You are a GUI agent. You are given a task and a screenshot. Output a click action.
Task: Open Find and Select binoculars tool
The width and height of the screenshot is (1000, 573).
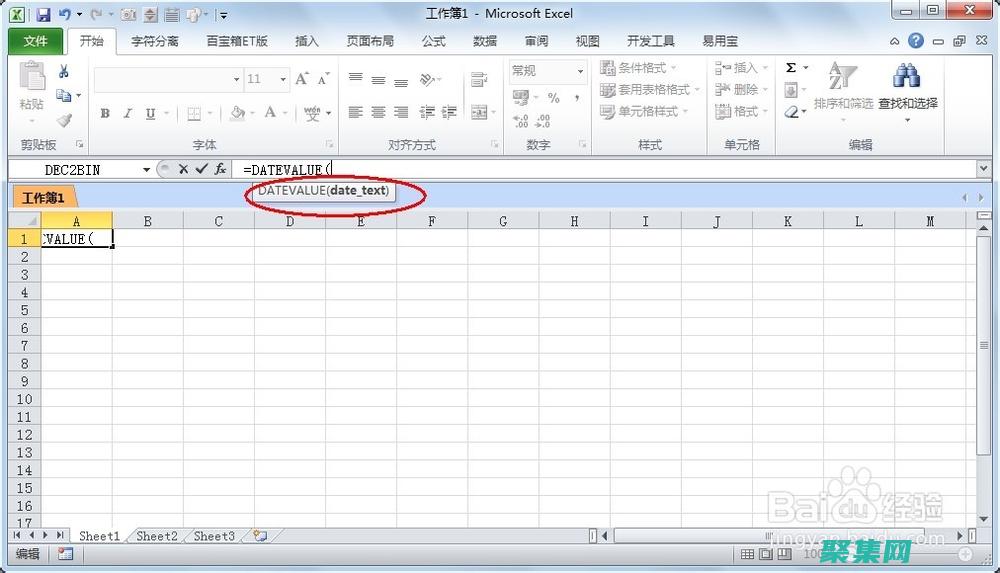(x=907, y=78)
